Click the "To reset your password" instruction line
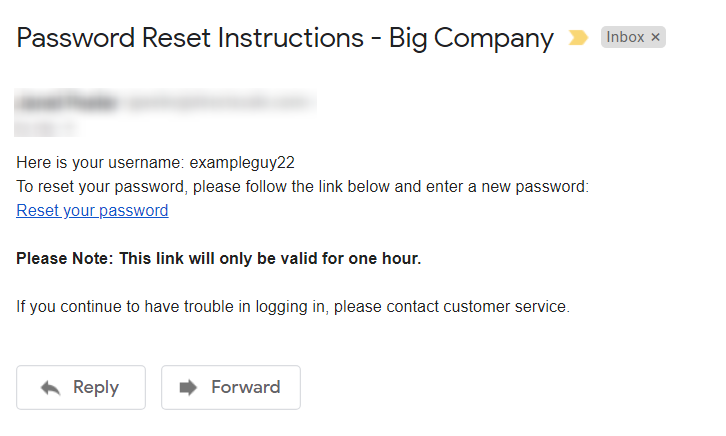Image resolution: width=726 pixels, height=436 pixels. (302, 187)
